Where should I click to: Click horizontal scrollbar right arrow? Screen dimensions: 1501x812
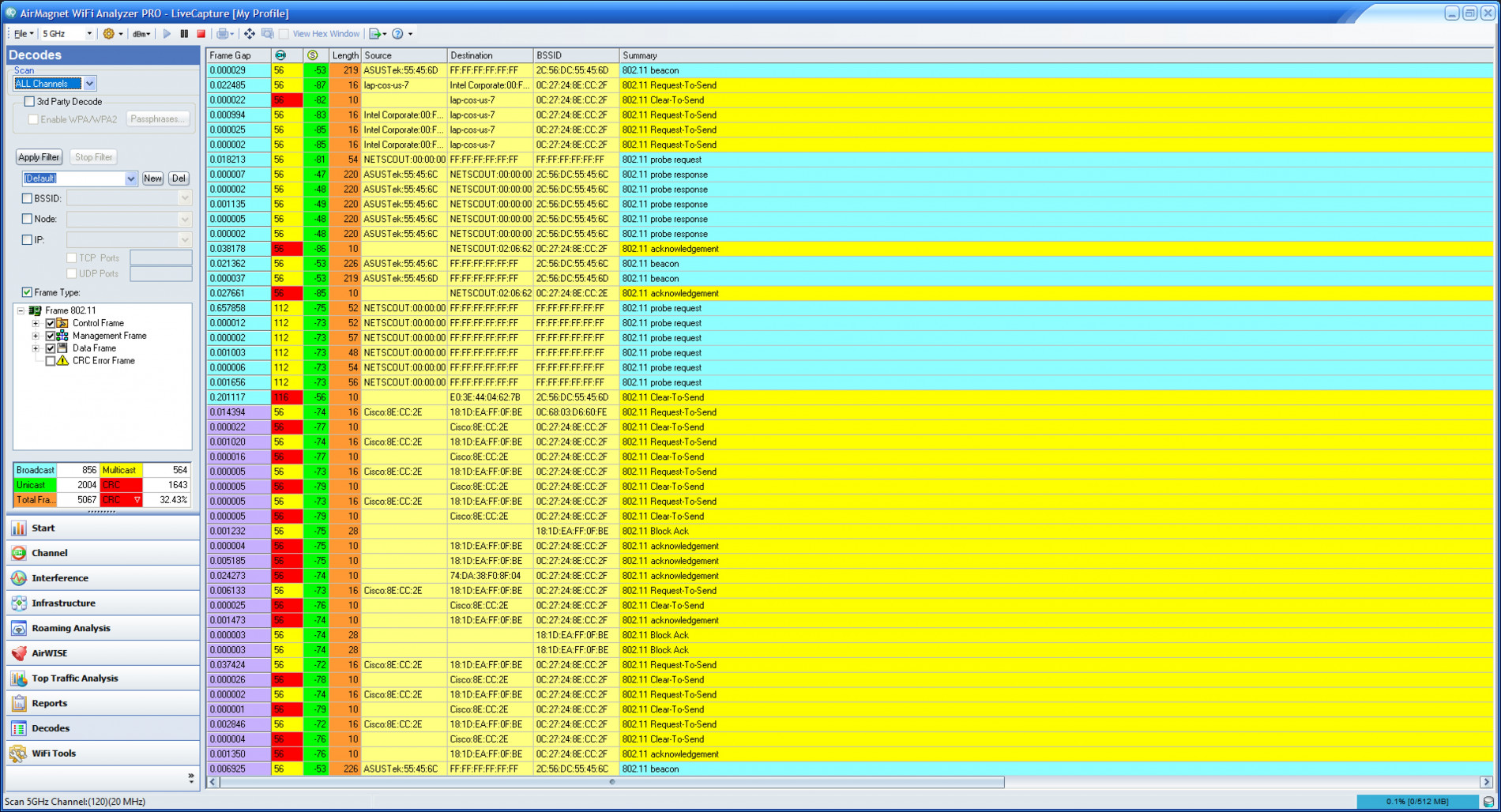tap(1486, 782)
